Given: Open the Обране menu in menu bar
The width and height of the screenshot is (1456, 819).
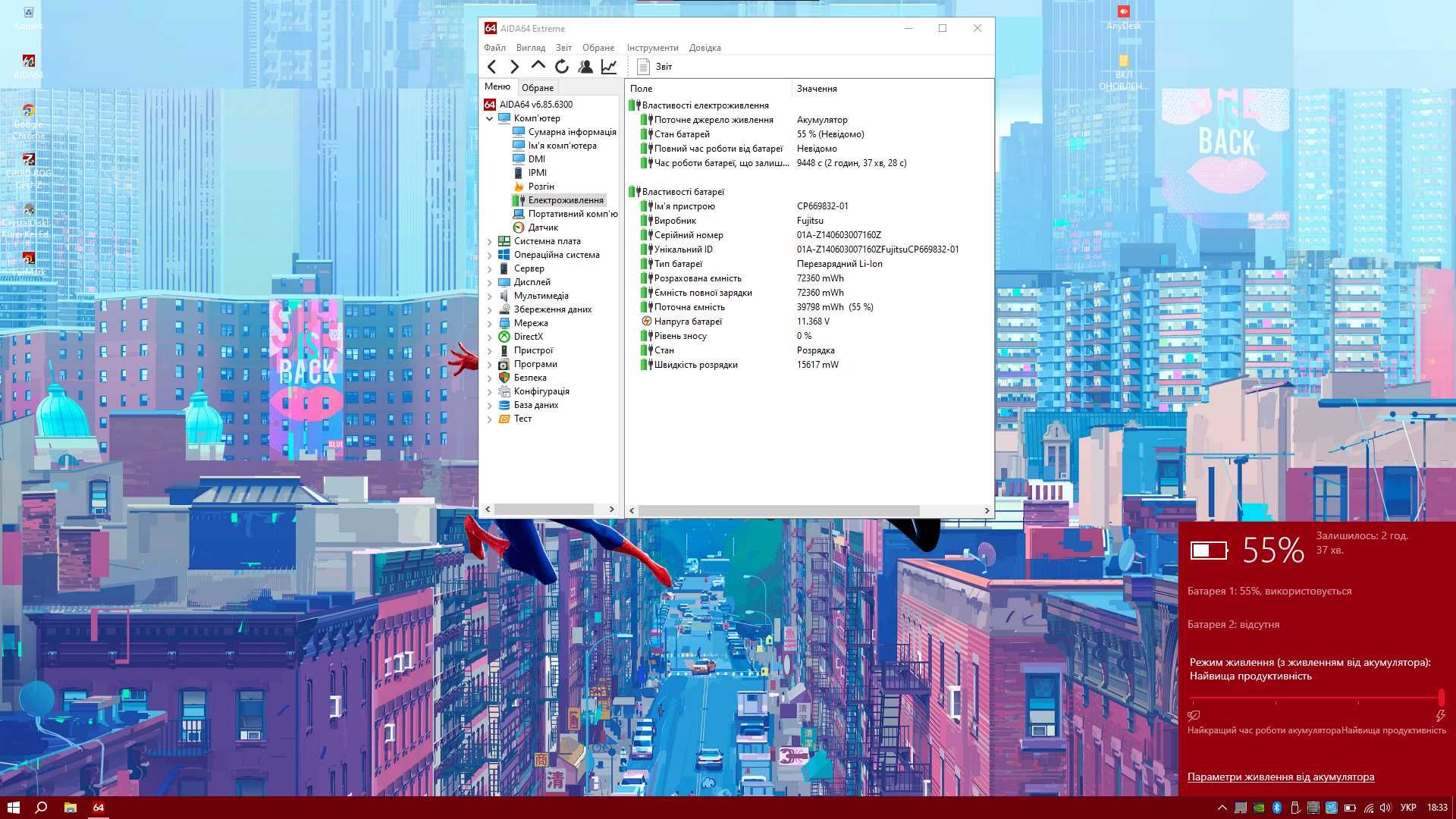Looking at the screenshot, I should pyautogui.click(x=598, y=48).
